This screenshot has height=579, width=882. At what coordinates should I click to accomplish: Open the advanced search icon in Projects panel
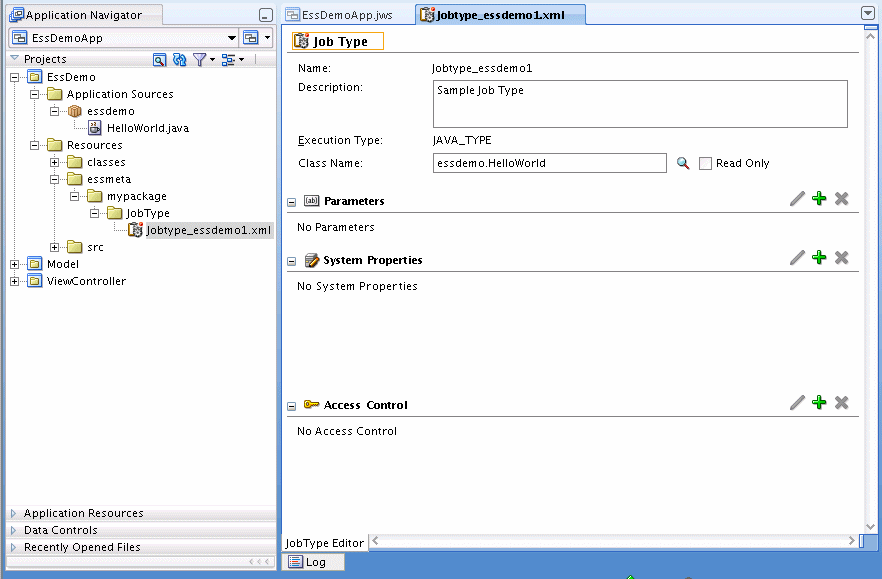(160, 59)
